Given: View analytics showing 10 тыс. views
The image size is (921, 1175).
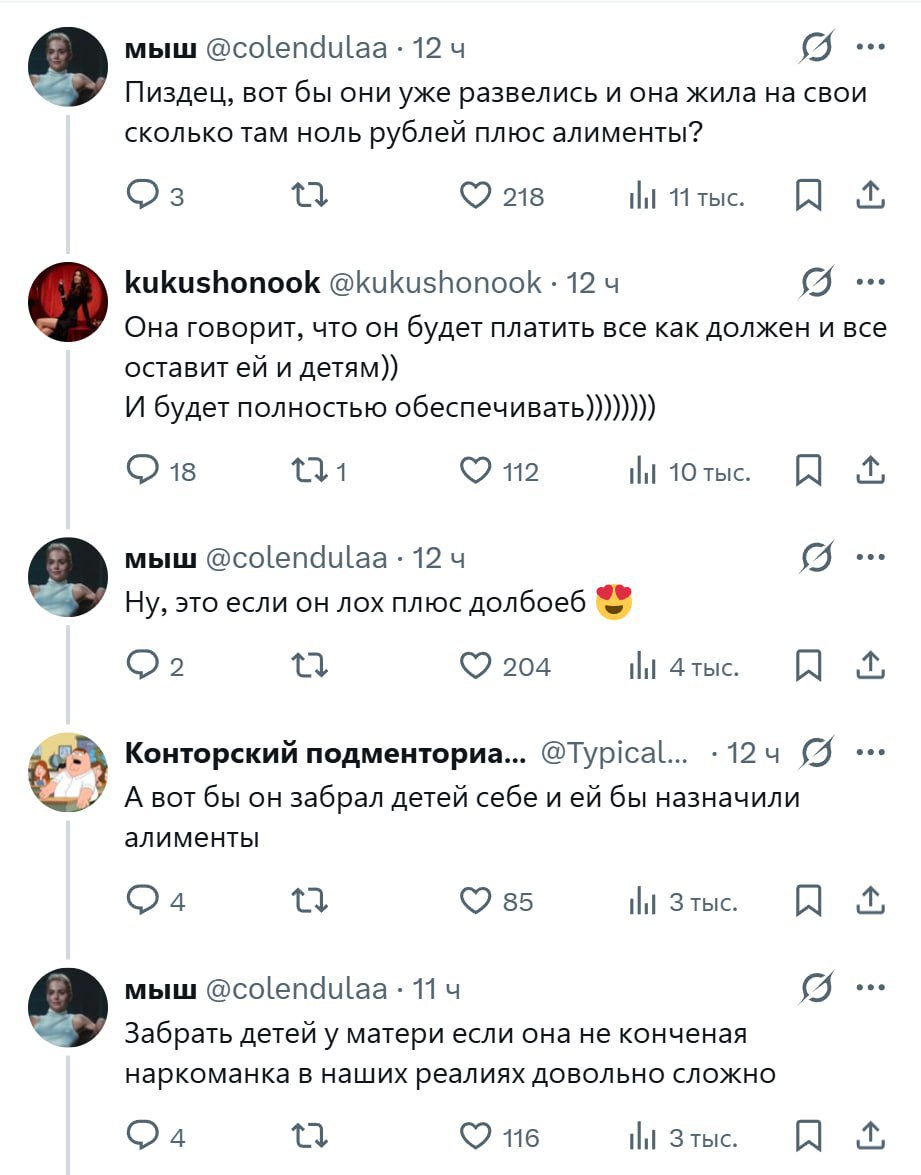Looking at the screenshot, I should coord(692,472).
